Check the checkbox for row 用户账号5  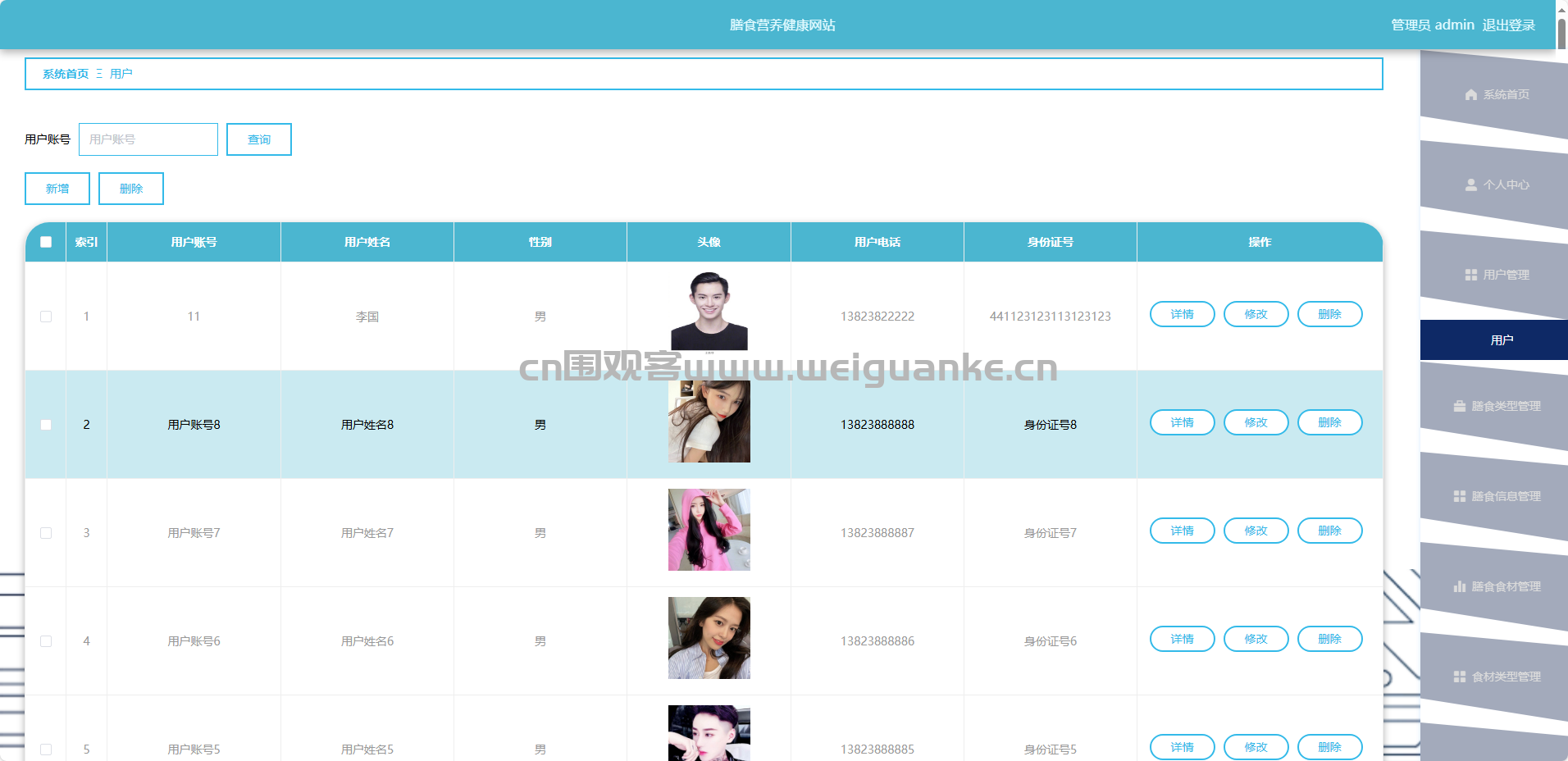pyautogui.click(x=46, y=750)
